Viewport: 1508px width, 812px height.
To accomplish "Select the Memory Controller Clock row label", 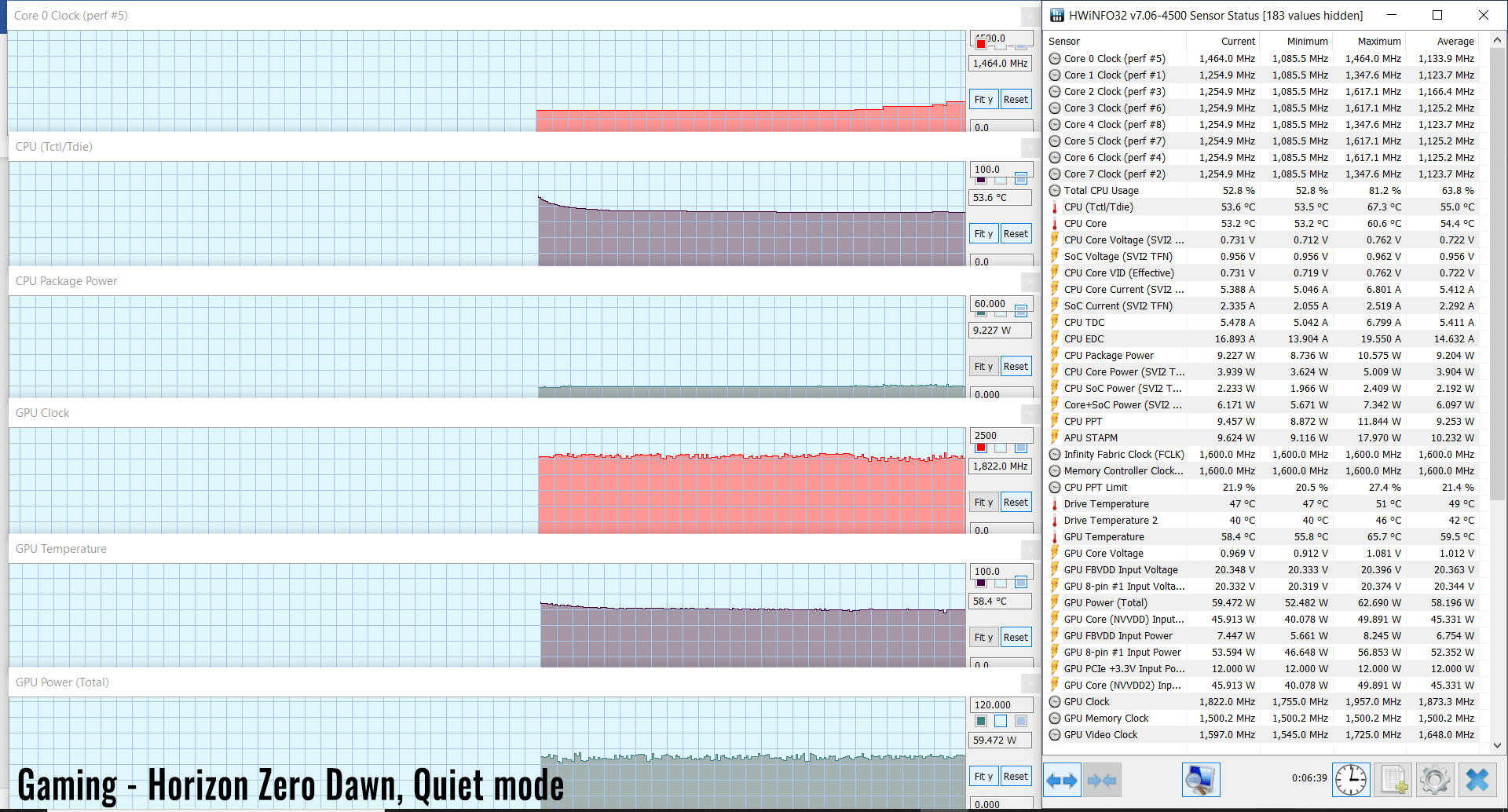I will coord(1124,471).
